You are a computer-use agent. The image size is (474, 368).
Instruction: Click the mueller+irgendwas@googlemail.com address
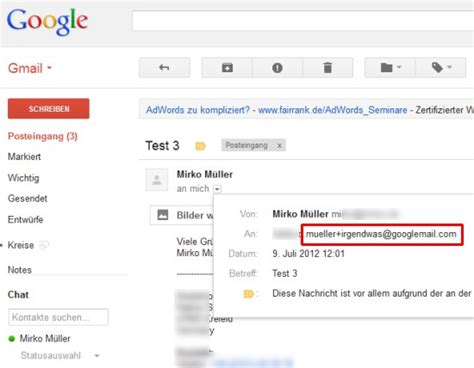tap(381, 234)
